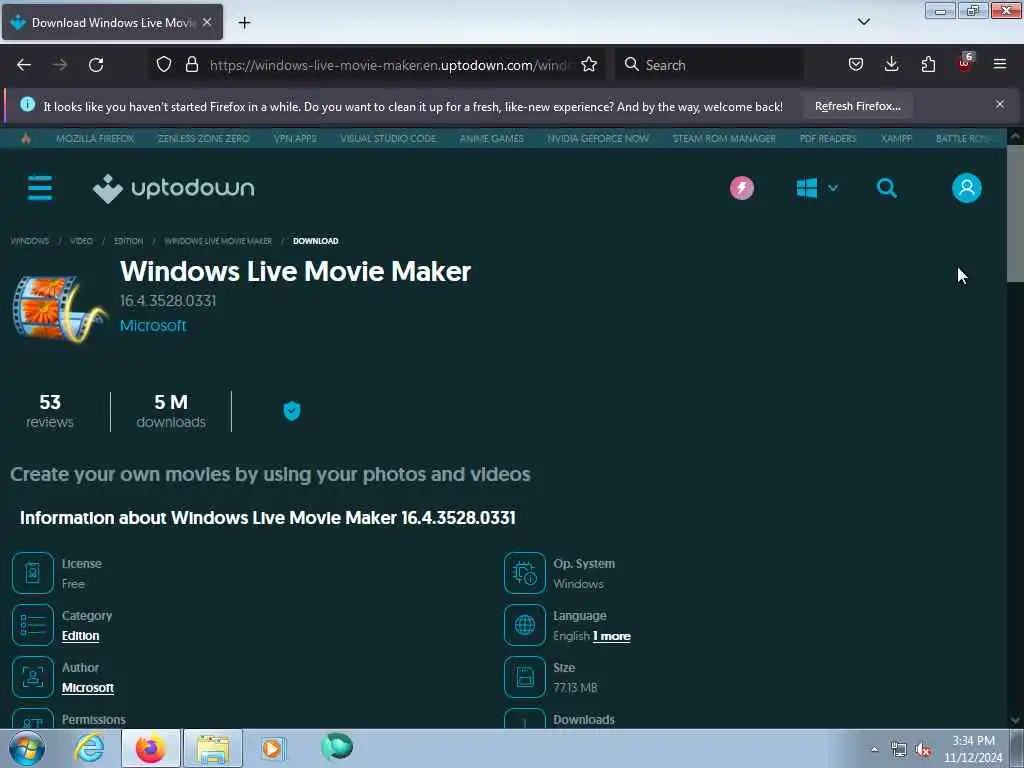Open the user account profile icon

[x=967, y=188]
